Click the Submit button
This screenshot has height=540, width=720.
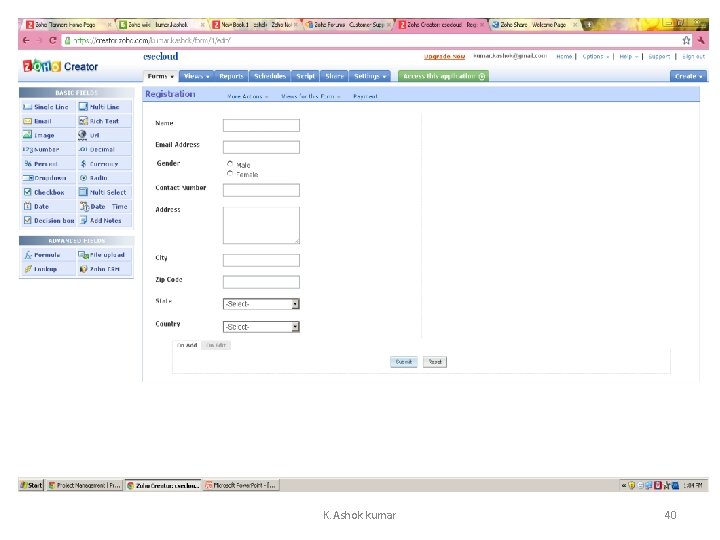pyautogui.click(x=404, y=362)
